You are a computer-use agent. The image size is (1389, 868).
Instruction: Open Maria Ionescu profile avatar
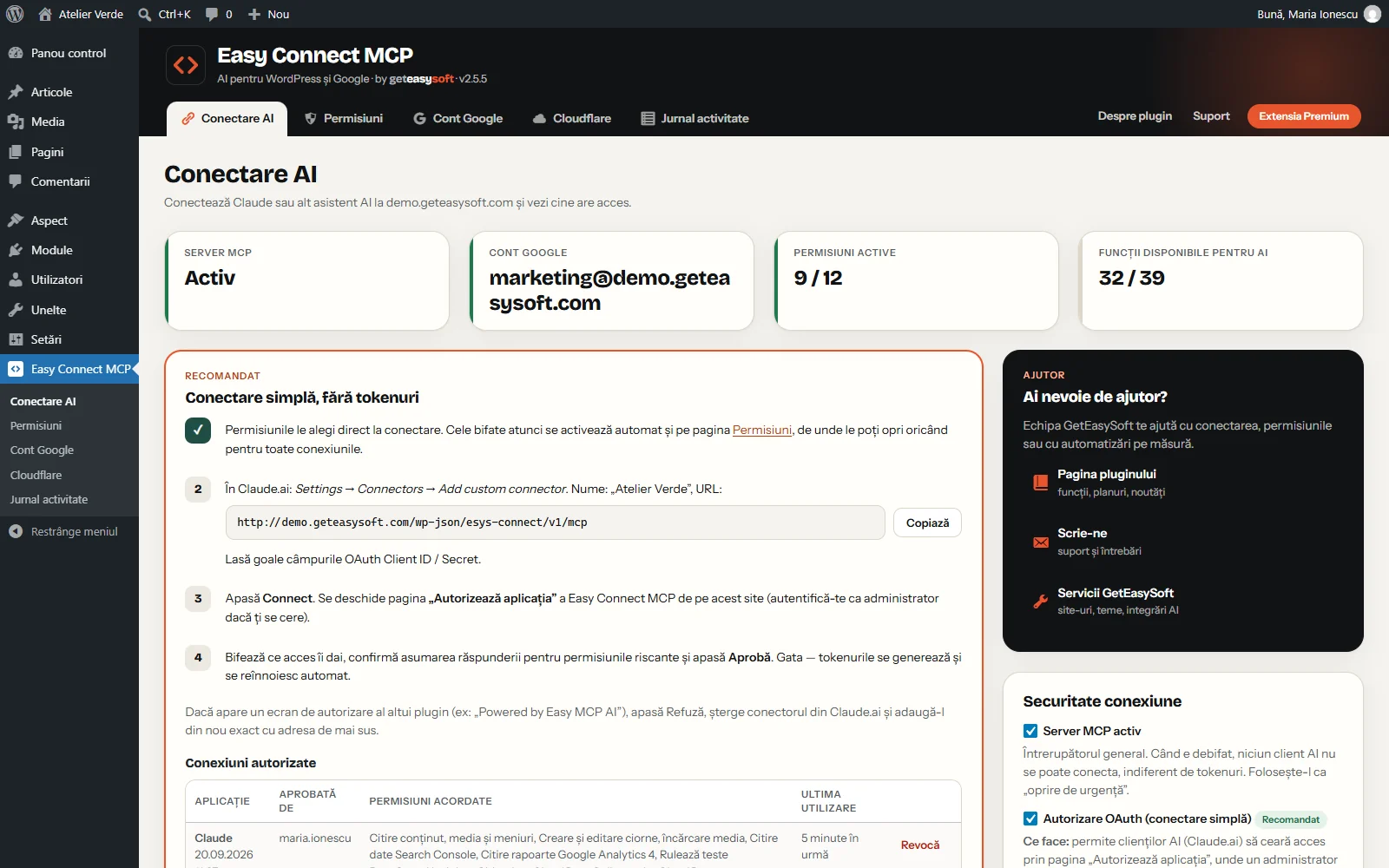1373,14
